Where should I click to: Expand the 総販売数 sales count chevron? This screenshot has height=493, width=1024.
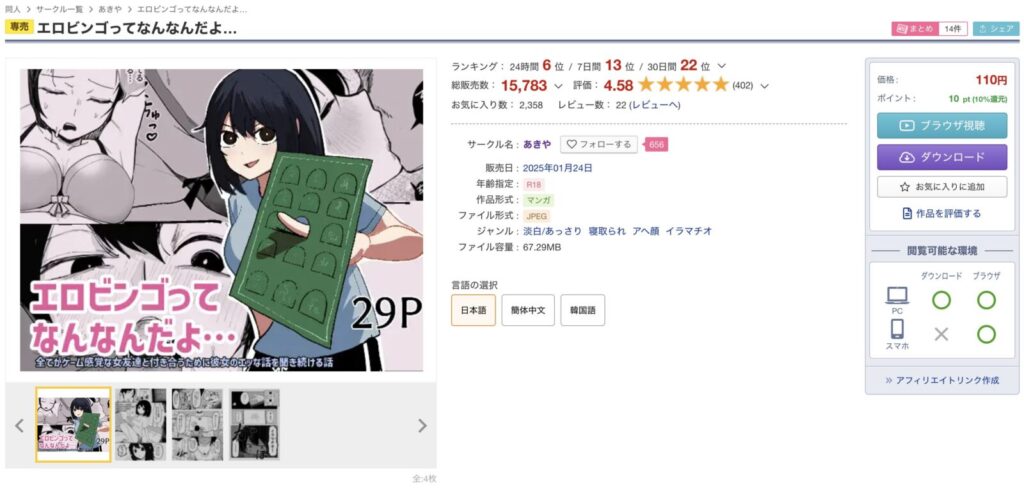click(x=558, y=86)
